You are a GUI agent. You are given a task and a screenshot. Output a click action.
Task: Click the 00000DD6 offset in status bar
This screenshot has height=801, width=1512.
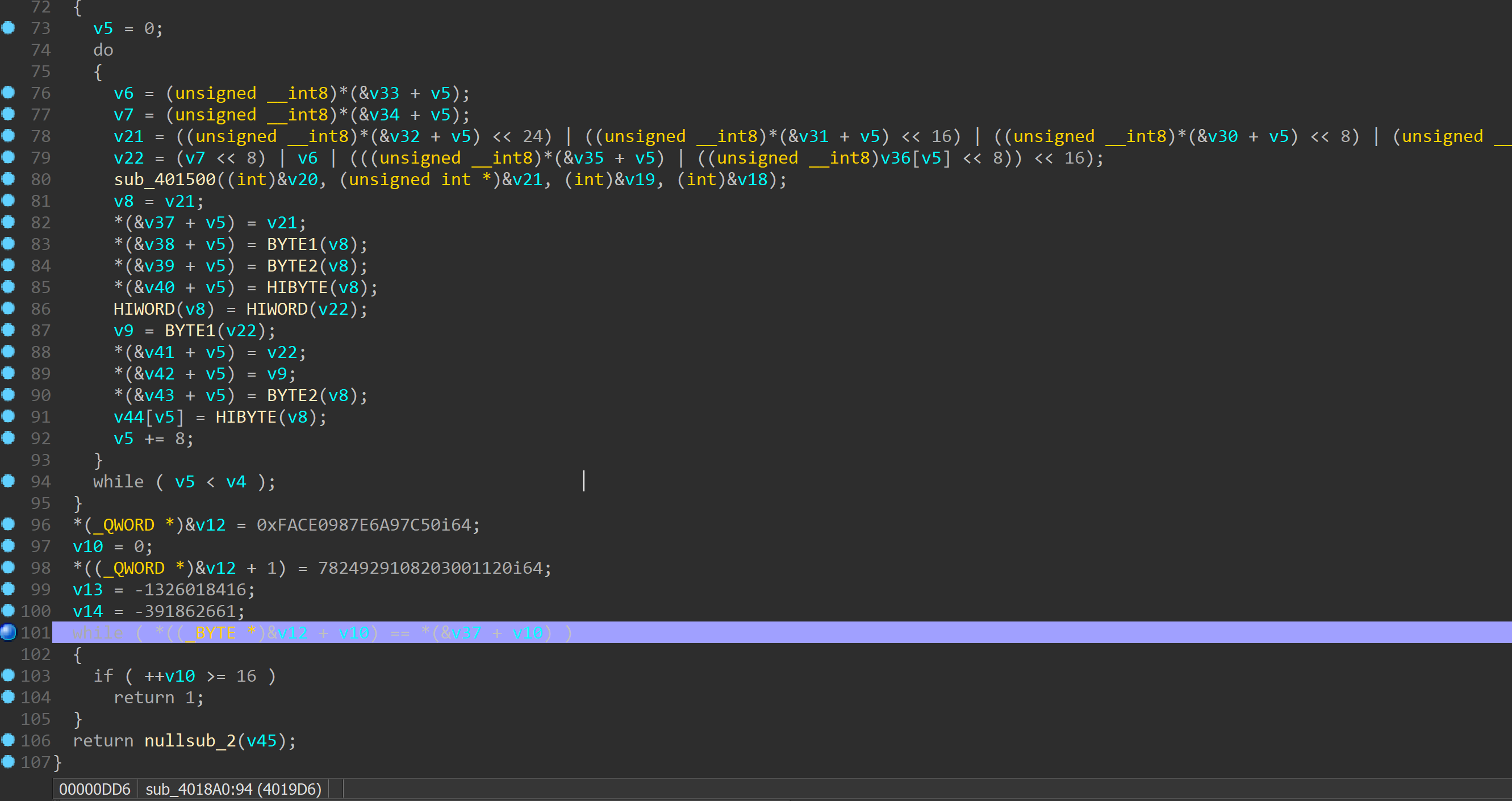point(94,789)
